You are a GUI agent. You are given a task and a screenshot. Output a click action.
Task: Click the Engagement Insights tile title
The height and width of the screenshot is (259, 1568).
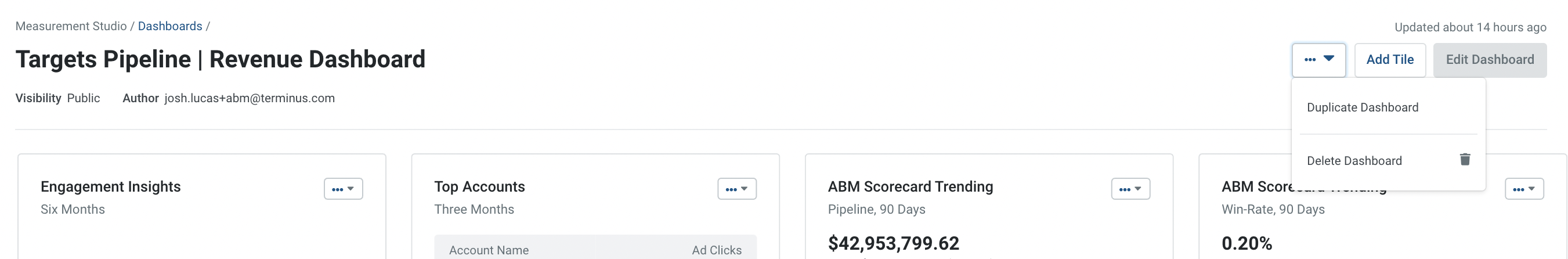(111, 186)
